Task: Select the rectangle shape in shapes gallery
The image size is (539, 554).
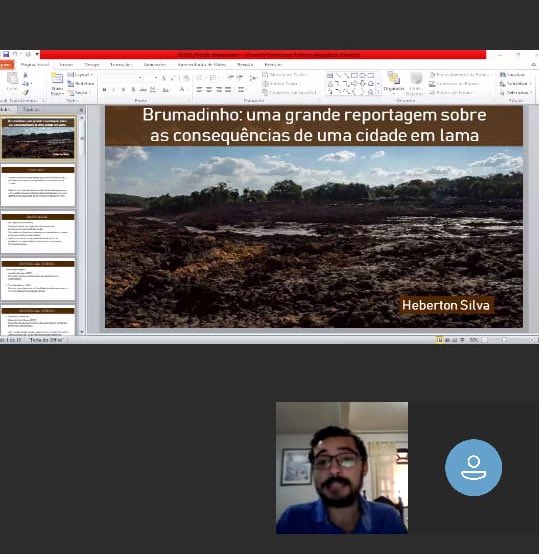Action: click(x=355, y=75)
